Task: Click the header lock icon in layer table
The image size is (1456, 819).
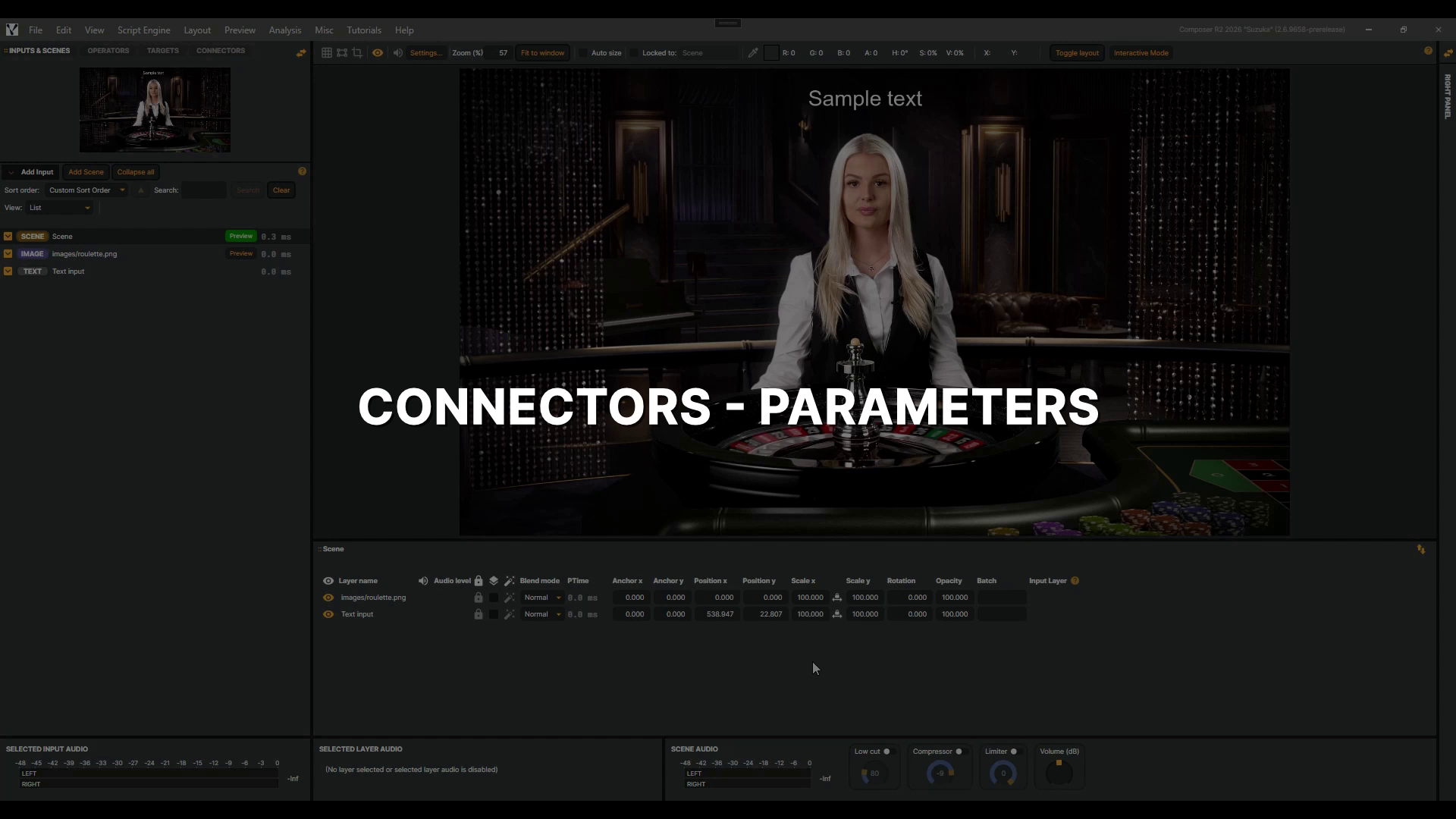Action: click(x=479, y=581)
